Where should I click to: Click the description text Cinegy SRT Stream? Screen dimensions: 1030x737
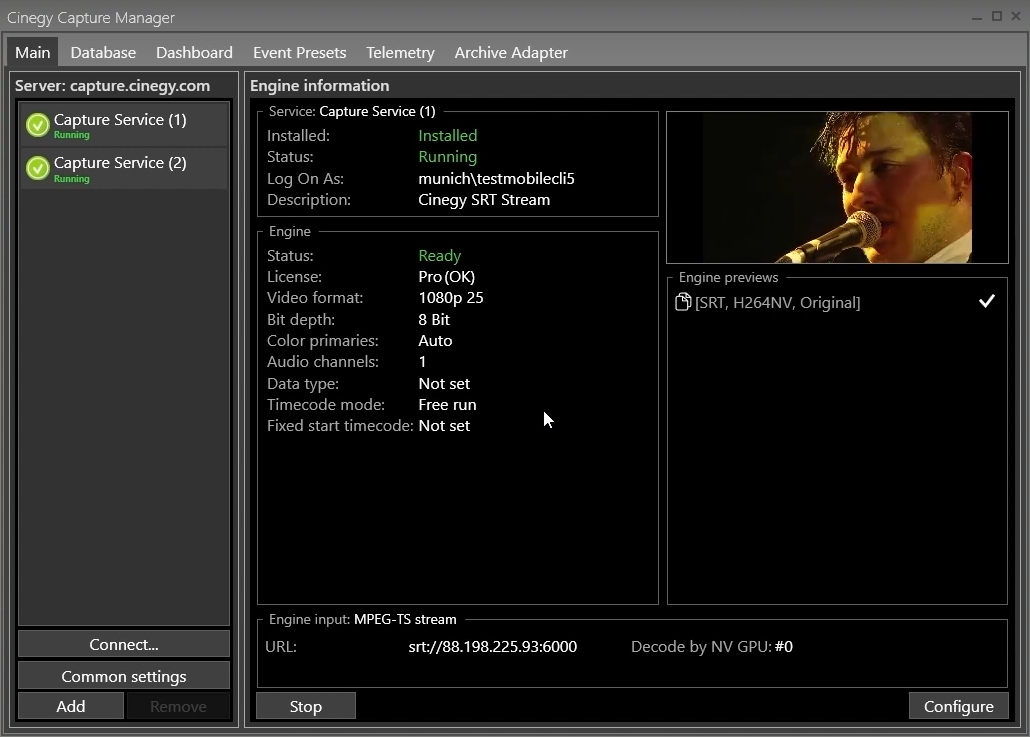(x=484, y=200)
